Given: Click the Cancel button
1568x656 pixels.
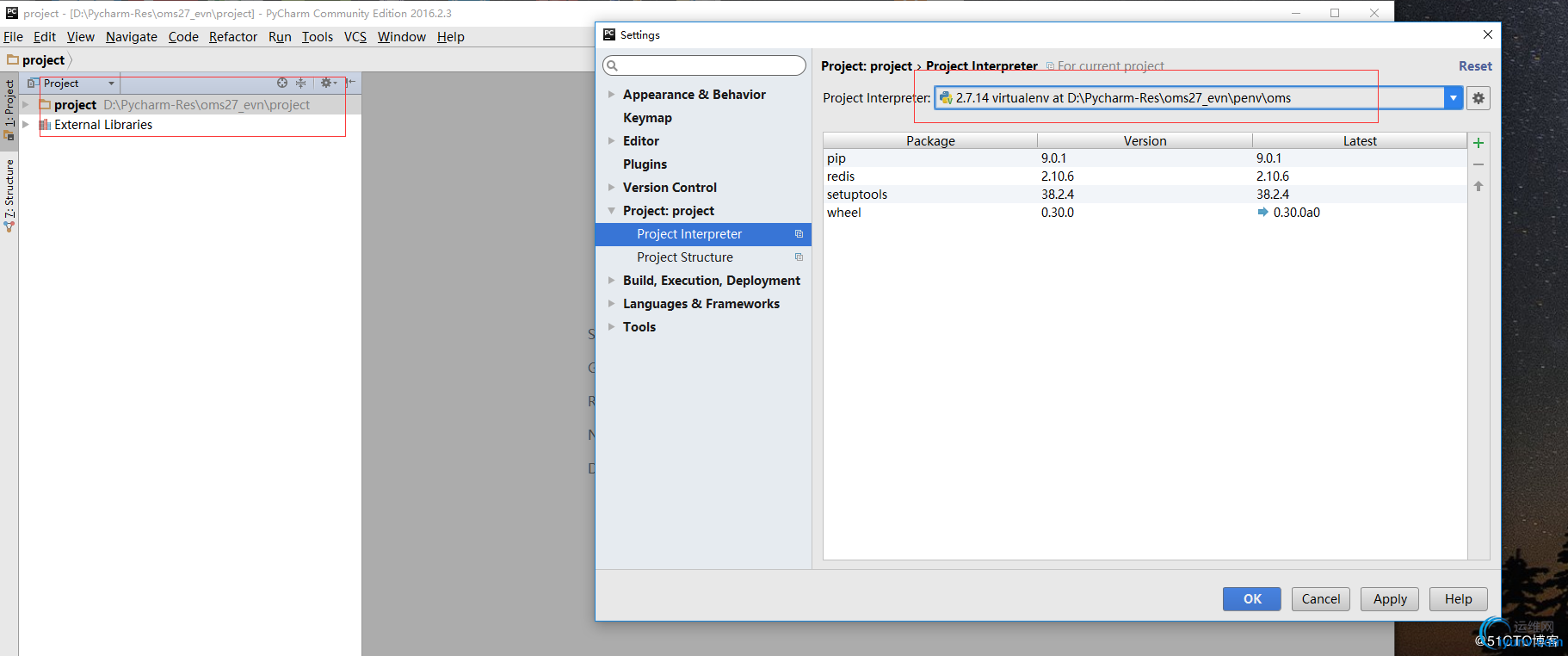Looking at the screenshot, I should point(1321,599).
